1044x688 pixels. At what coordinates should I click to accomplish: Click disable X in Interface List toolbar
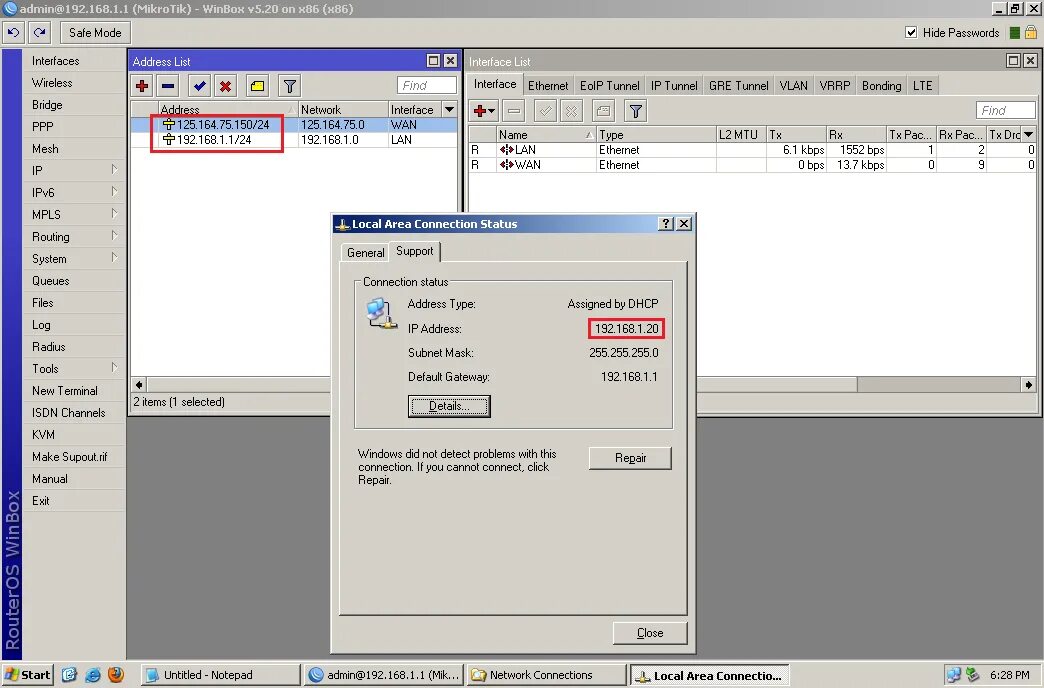tap(571, 111)
